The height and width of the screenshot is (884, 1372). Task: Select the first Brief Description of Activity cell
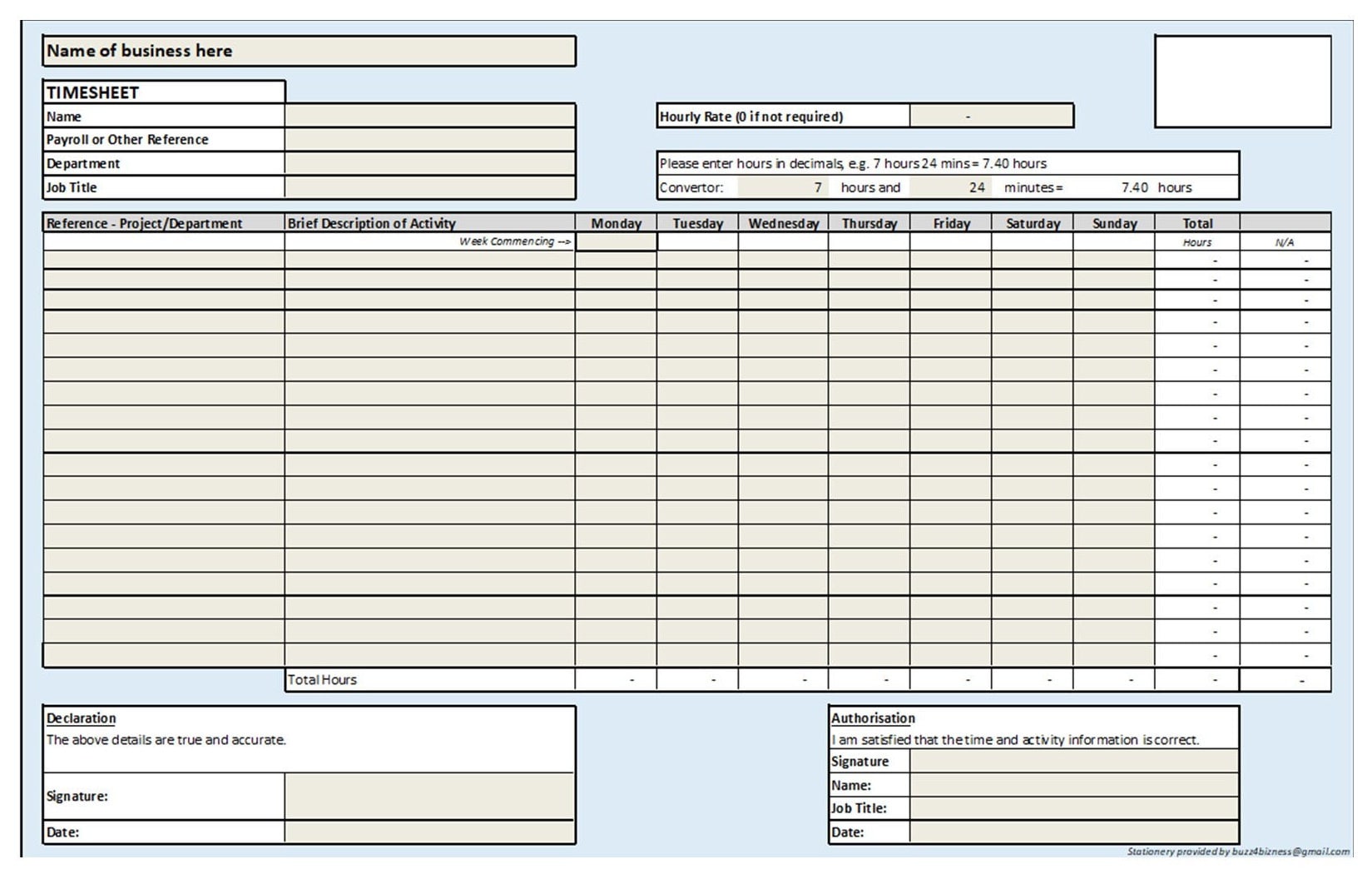(428, 260)
